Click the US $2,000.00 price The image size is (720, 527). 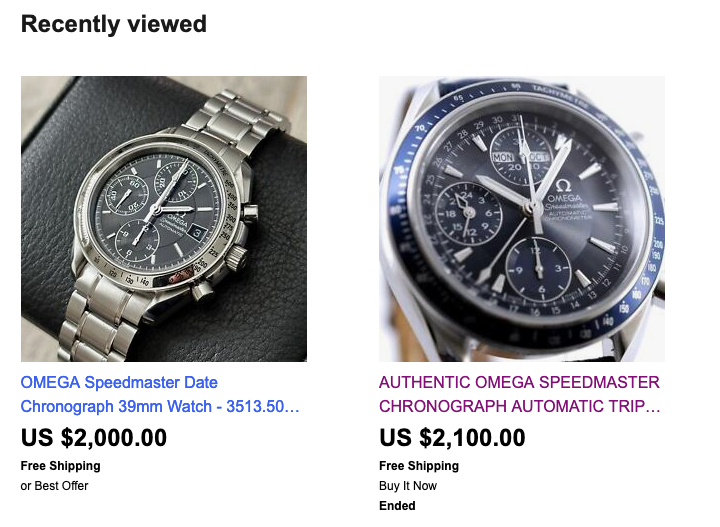pyautogui.click(x=94, y=438)
